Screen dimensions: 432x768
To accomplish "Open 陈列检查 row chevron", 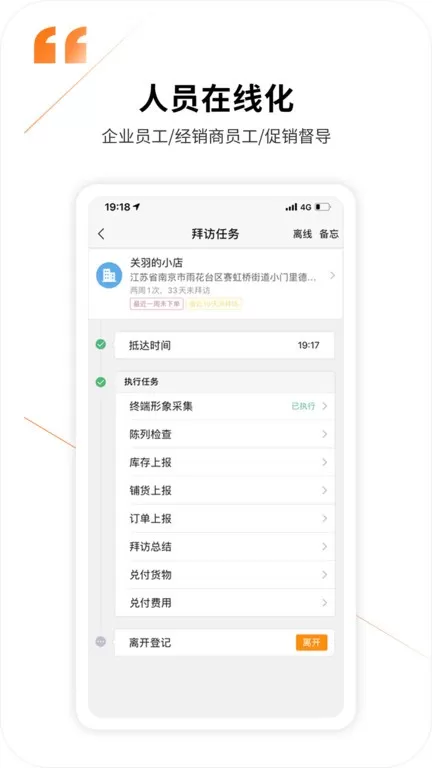I will pyautogui.click(x=324, y=434).
